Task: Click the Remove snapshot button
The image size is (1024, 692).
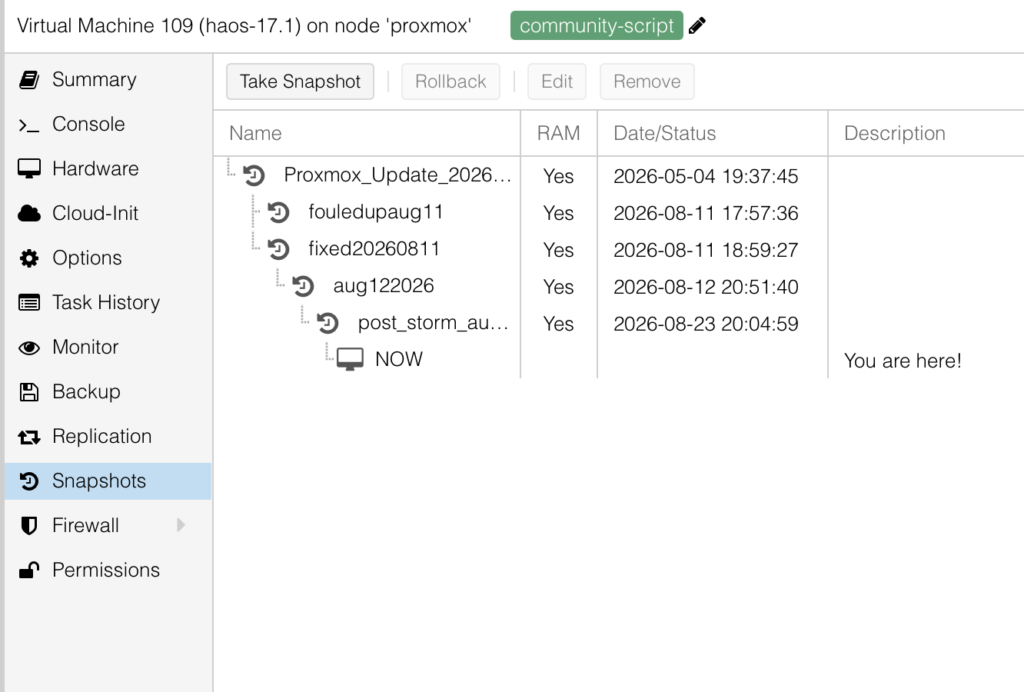Action: tap(647, 82)
